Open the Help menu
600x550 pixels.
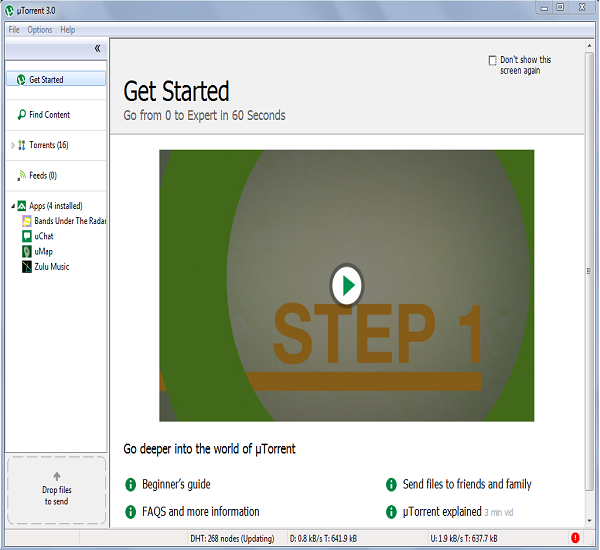68,30
